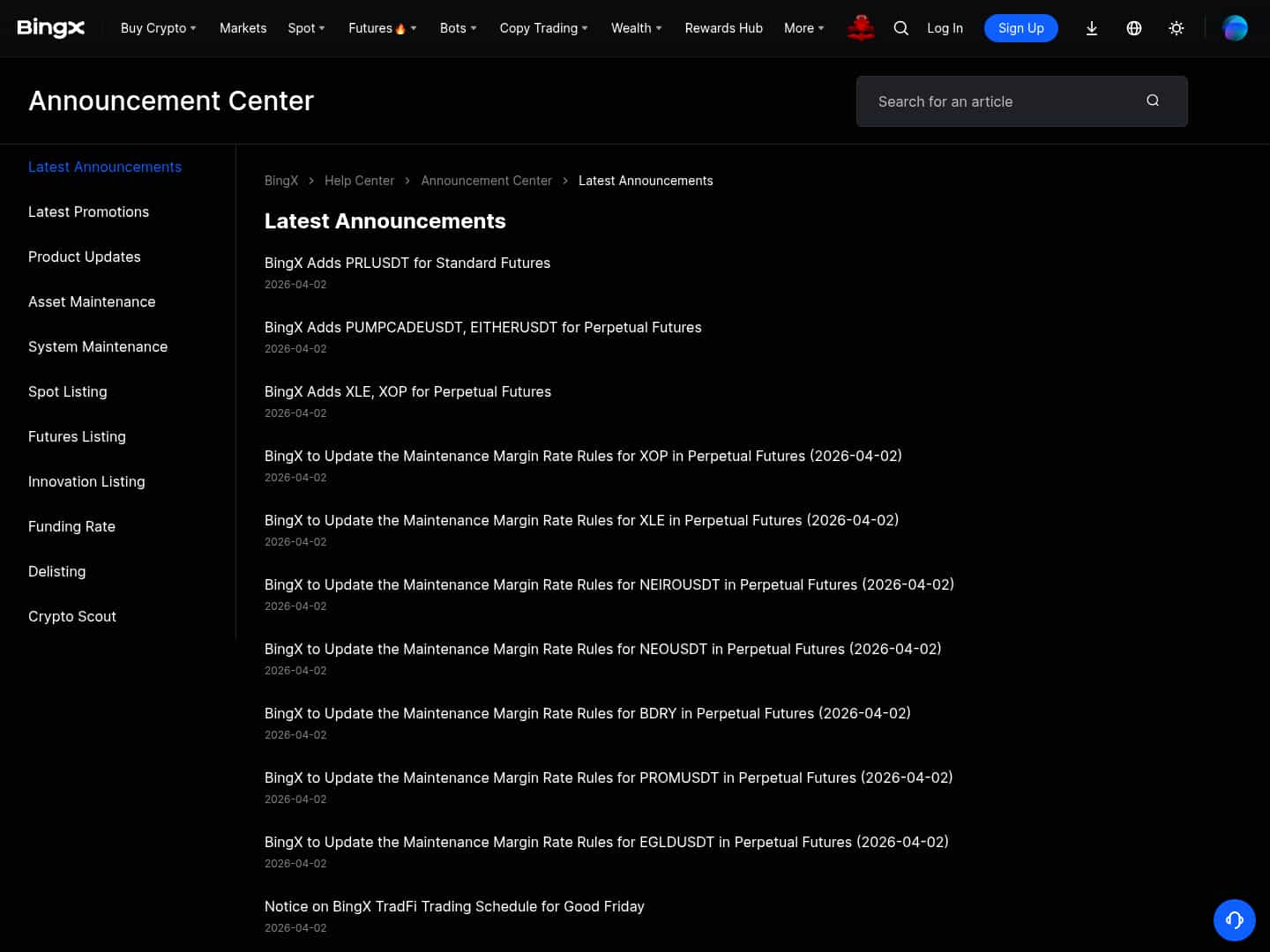Switch theme appearance using the brightness toggle
Screen dimensions: 1270x952
[x=1177, y=28]
